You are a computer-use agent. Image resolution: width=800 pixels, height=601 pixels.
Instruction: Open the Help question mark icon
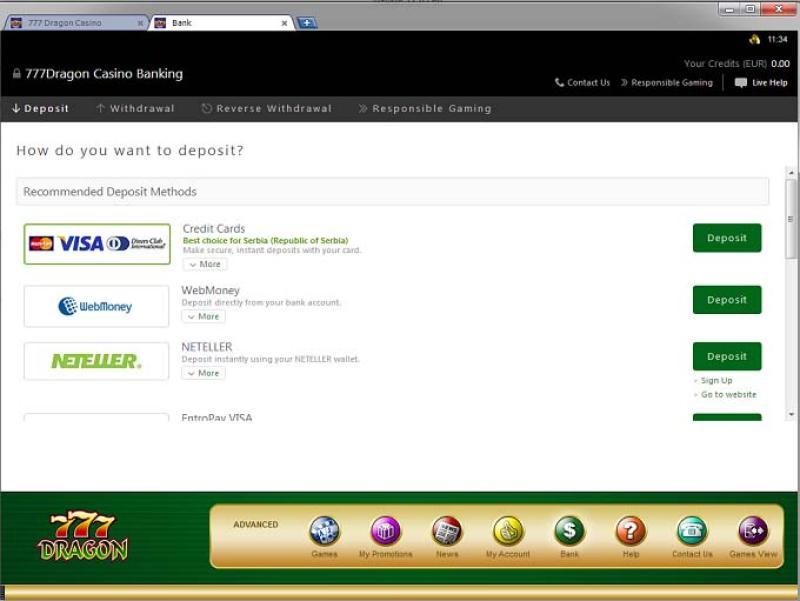(x=630, y=531)
